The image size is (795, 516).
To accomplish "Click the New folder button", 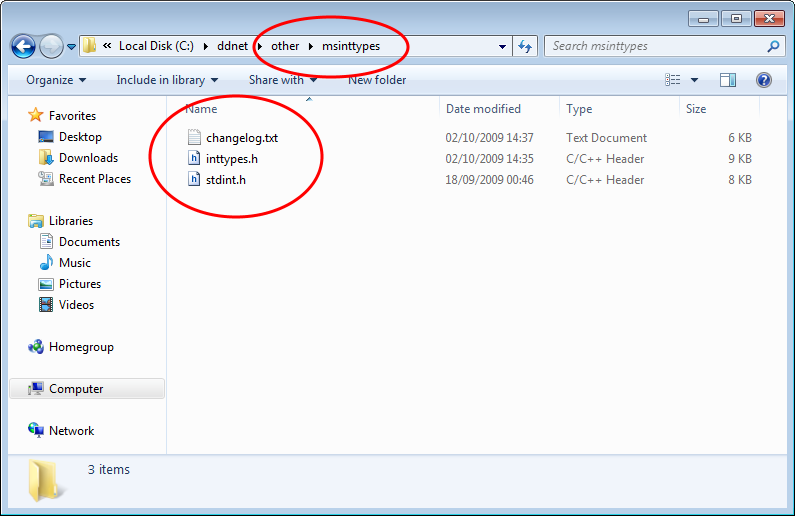I will 377,80.
